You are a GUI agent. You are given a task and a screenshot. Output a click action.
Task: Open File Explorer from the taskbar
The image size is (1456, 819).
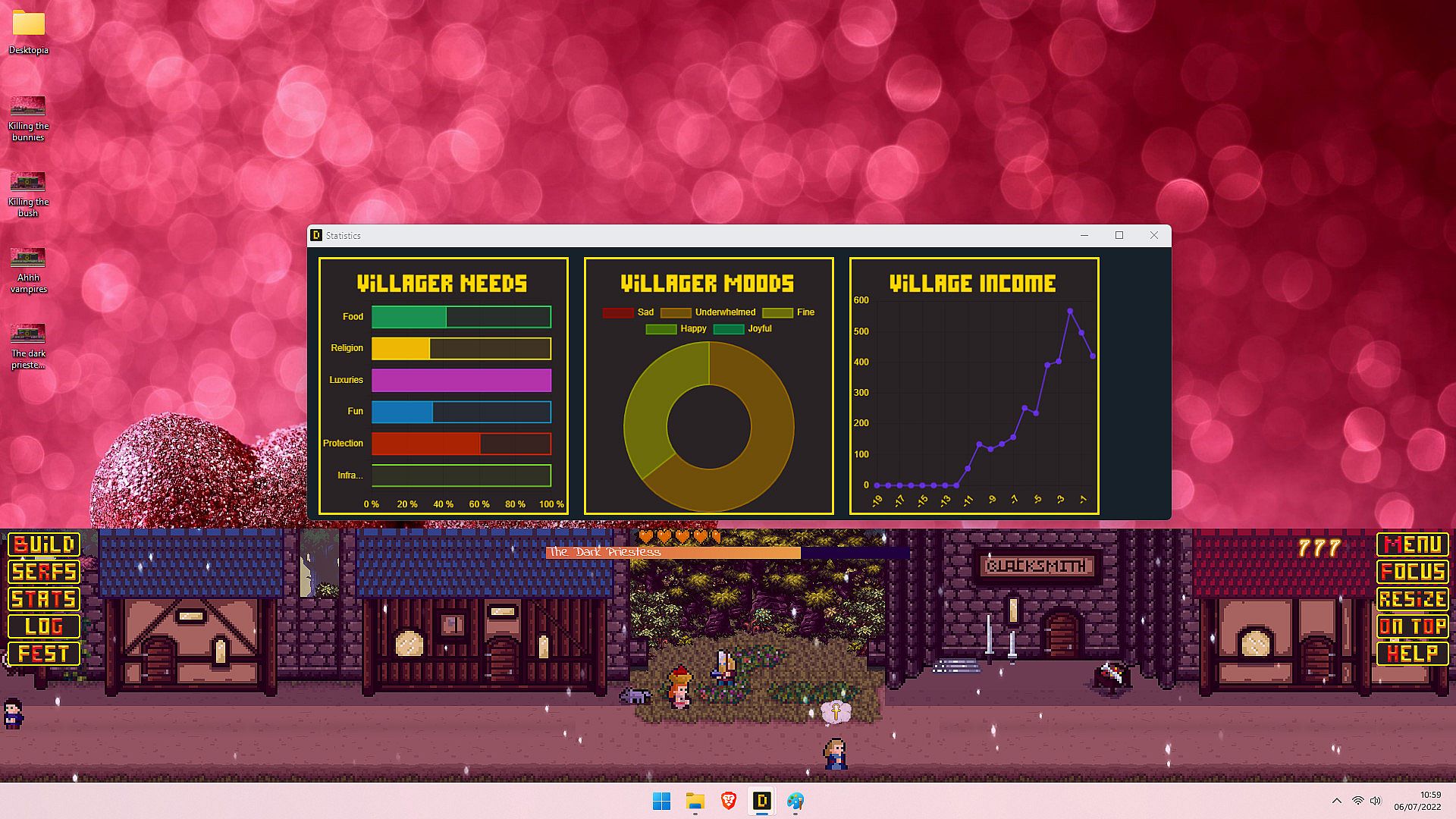point(695,801)
